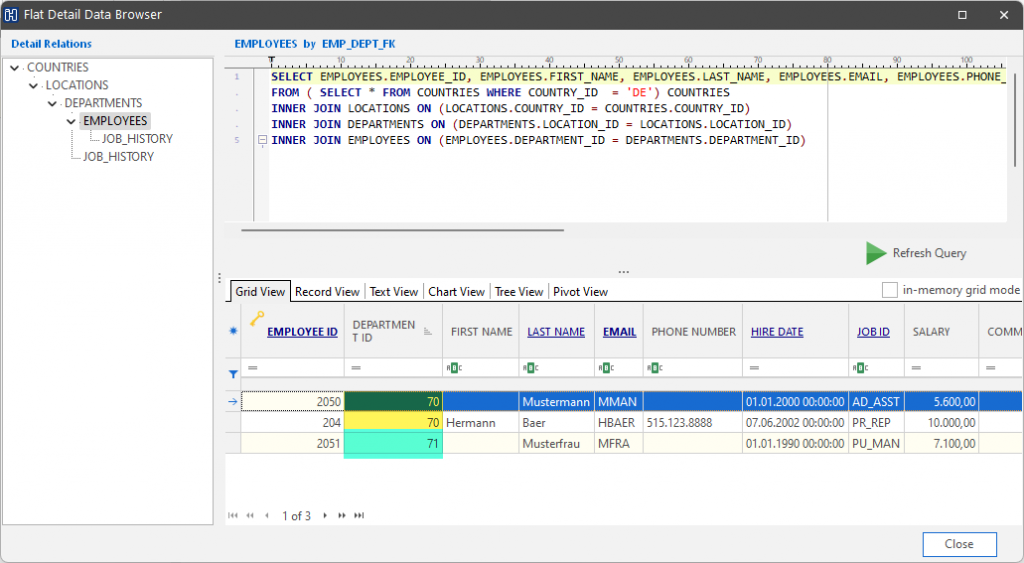
Task: Sort by the JOB ID column header
Action: point(873,332)
